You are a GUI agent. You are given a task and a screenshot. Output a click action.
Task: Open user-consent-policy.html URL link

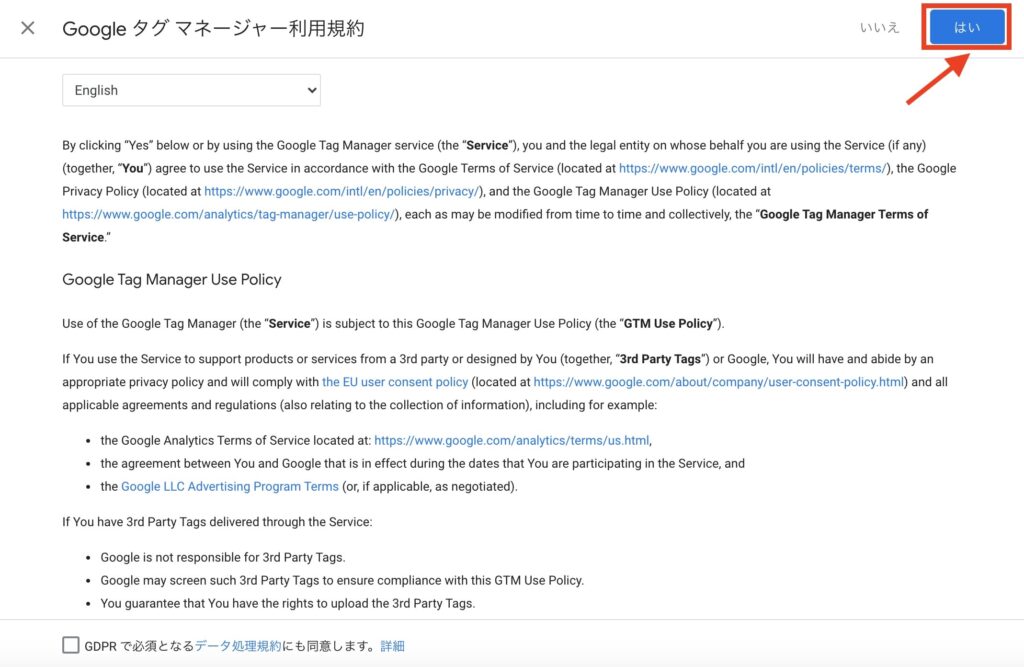719,382
